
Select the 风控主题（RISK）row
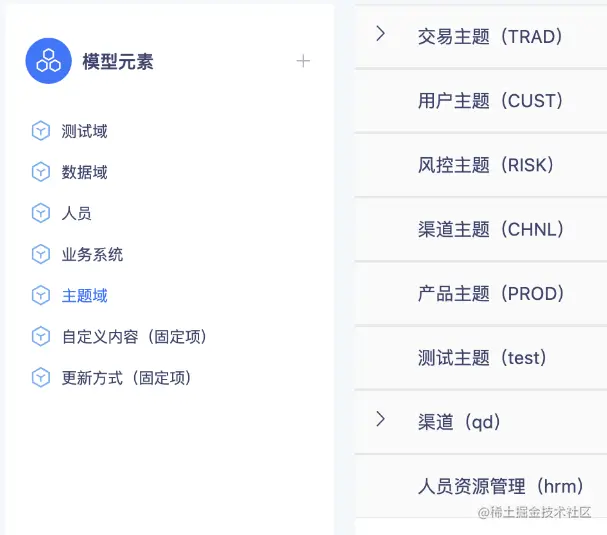[x=481, y=165]
